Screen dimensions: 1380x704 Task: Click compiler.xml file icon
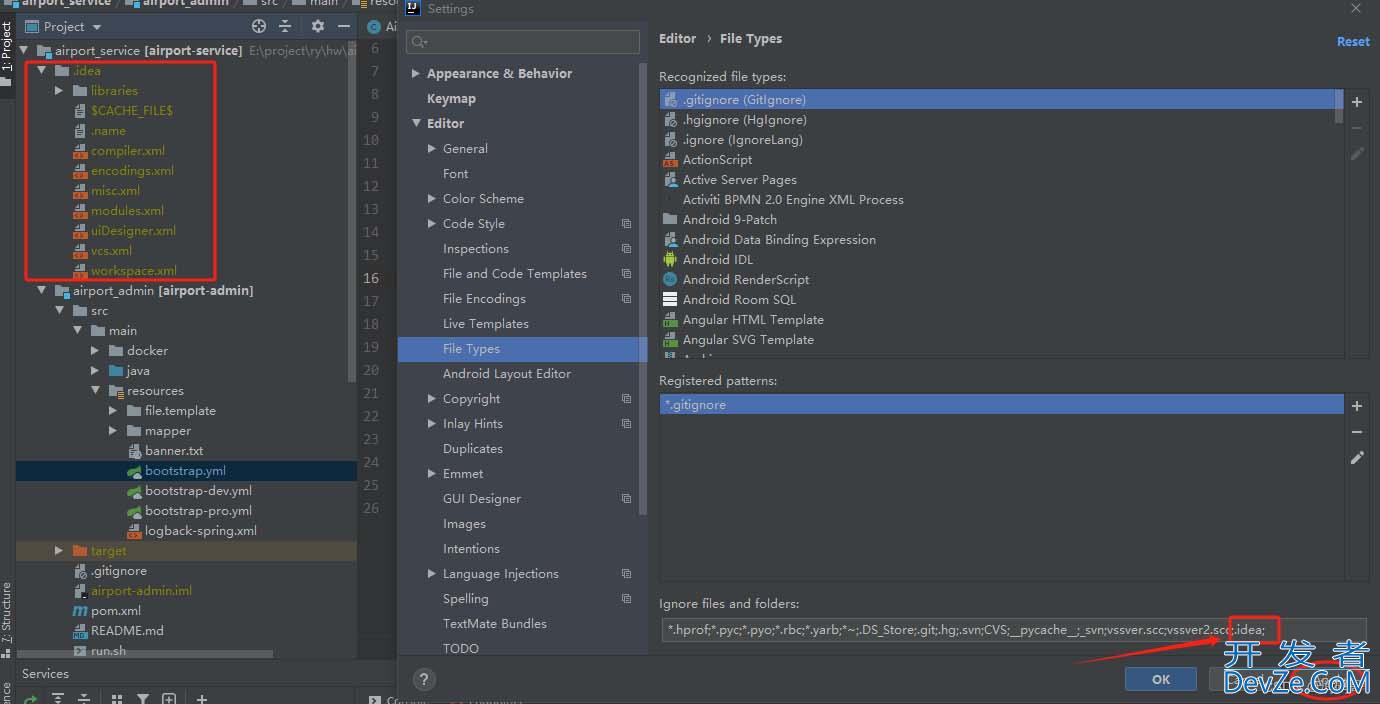80,151
